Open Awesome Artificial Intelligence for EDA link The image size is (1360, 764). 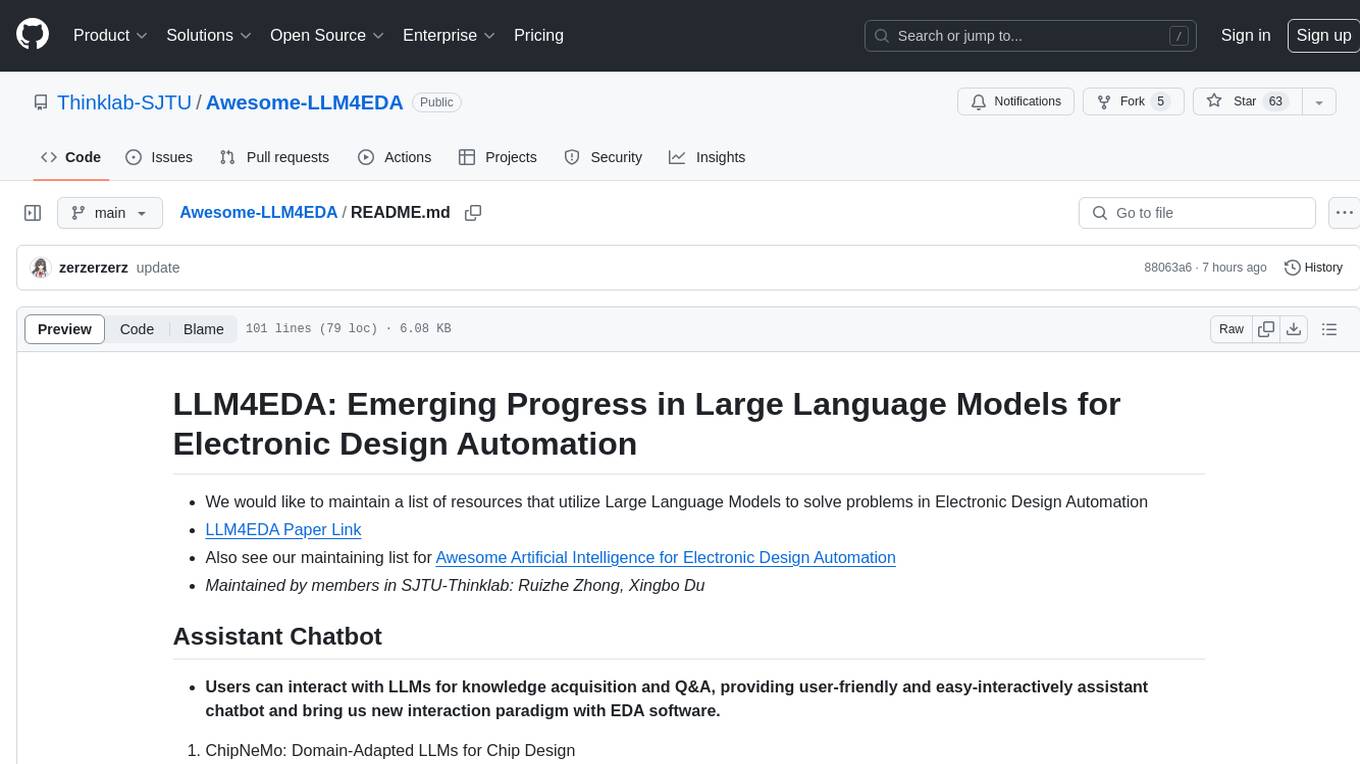pos(666,558)
